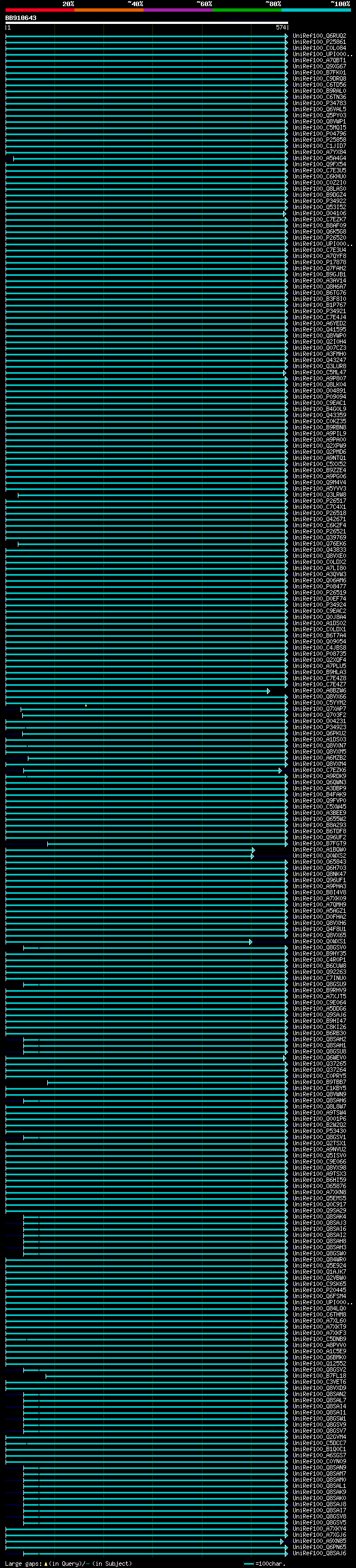Select hit UniRef100_B7FL18
The height and width of the screenshot is (1568, 356).
tap(319, 1376)
